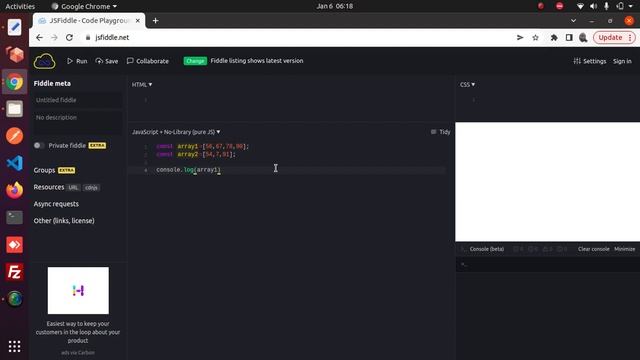The image size is (640, 360).
Task: Expand Other (links, license) section
Action: tap(64, 220)
